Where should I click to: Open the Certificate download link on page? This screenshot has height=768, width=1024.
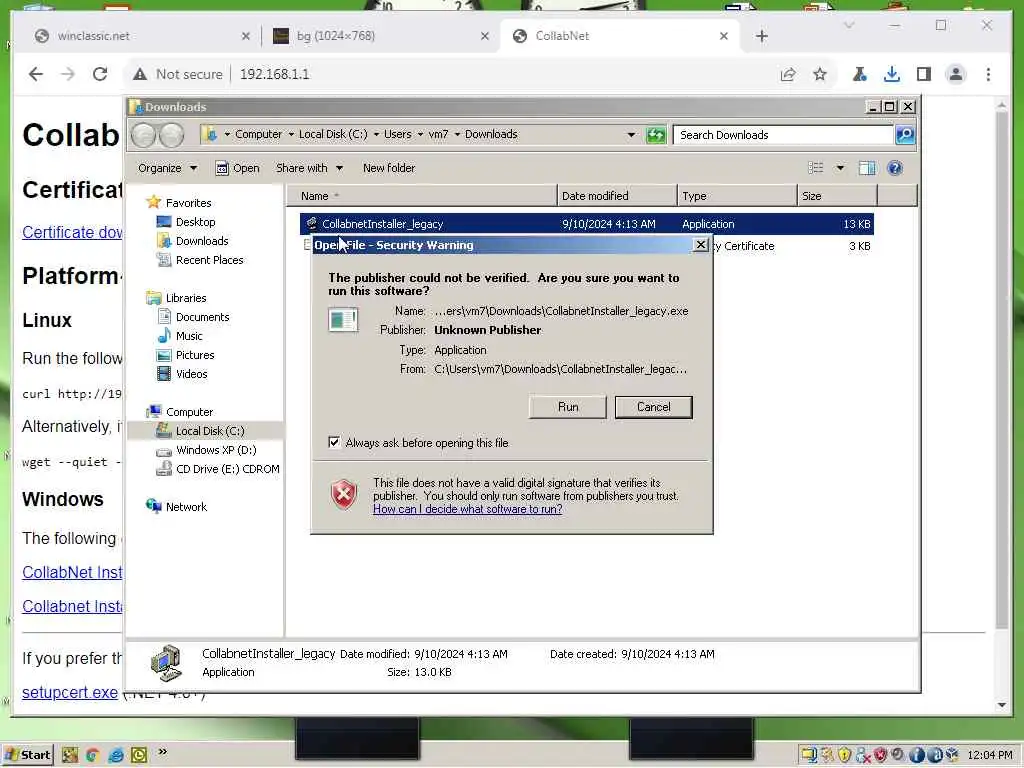72,232
